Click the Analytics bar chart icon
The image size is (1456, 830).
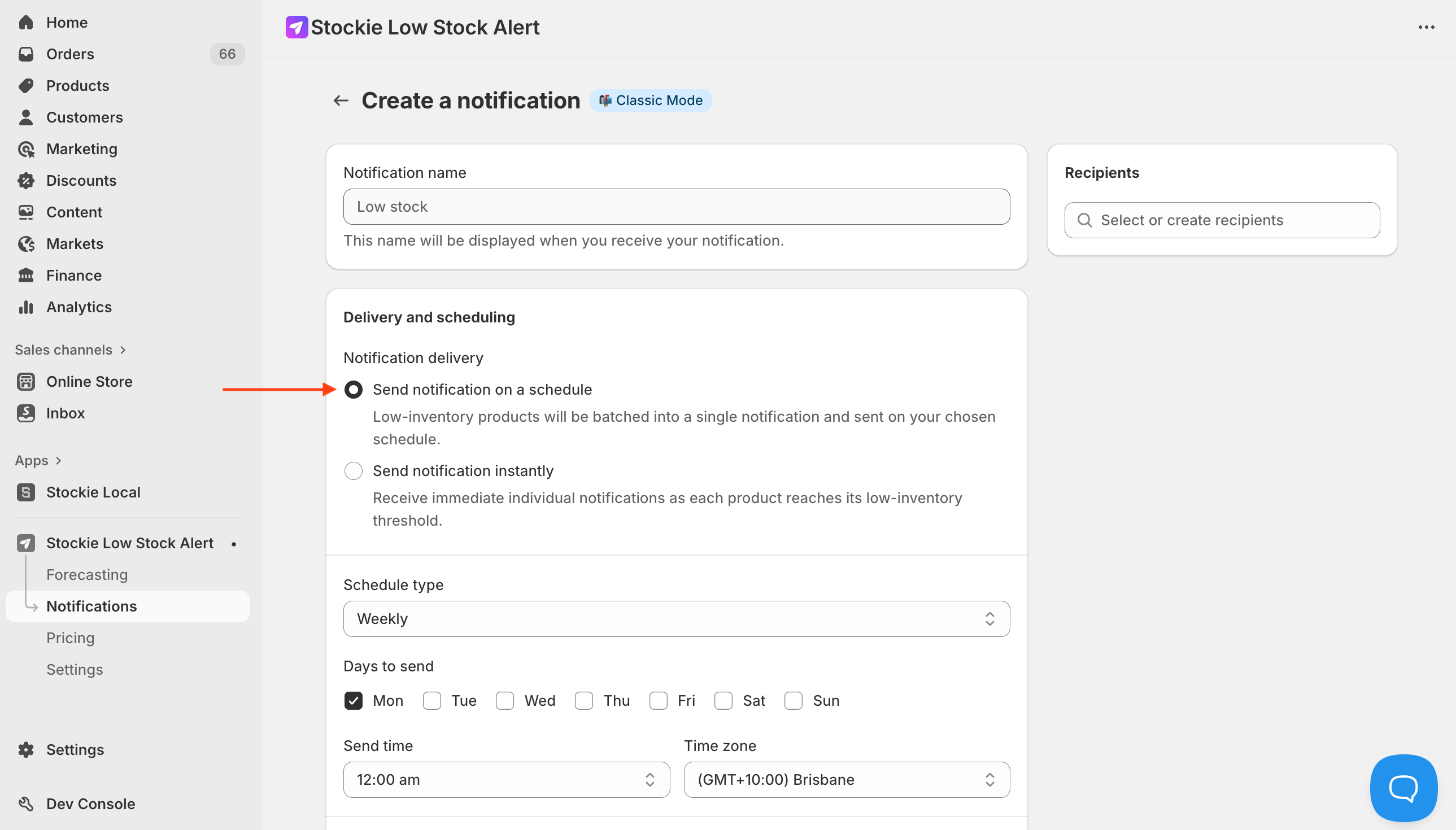(26, 307)
